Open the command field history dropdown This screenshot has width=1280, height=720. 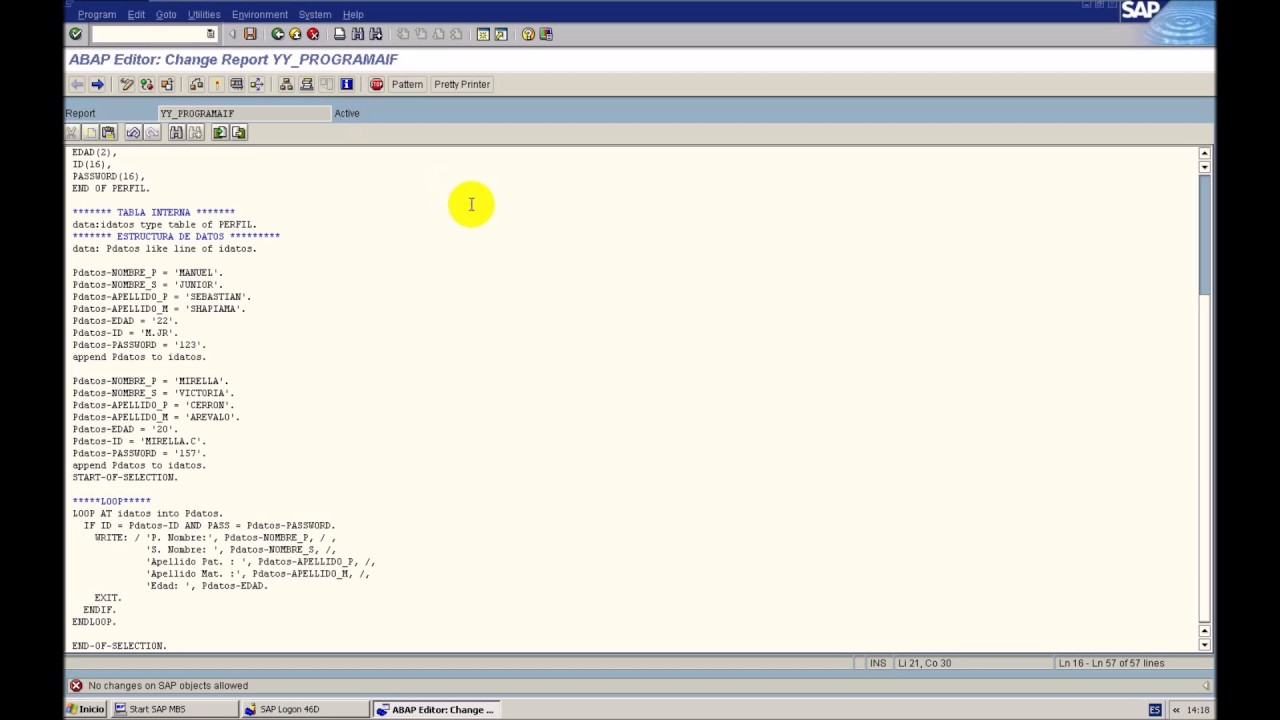click(x=210, y=34)
